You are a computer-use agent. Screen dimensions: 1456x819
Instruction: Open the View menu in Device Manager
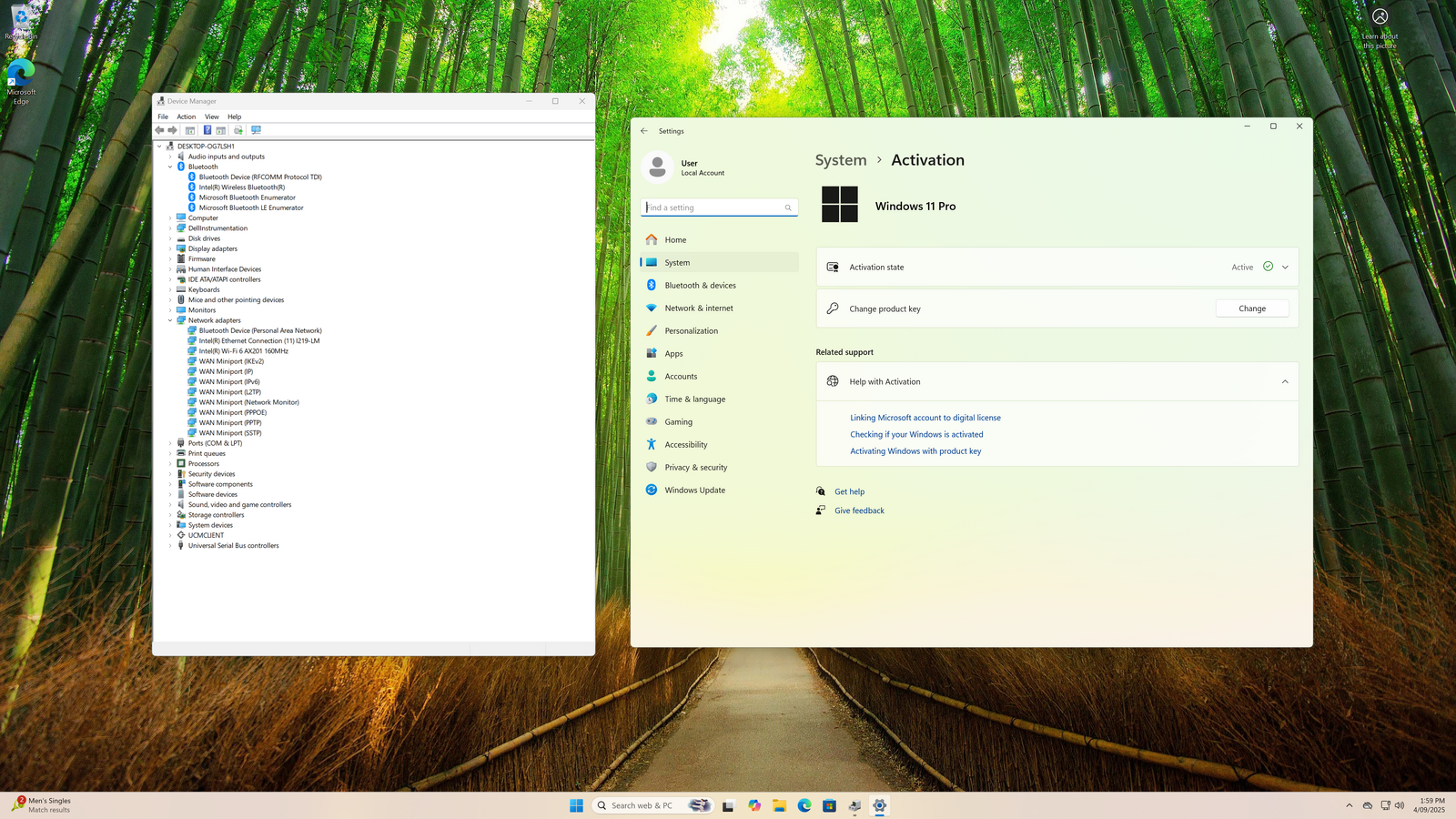point(211,116)
